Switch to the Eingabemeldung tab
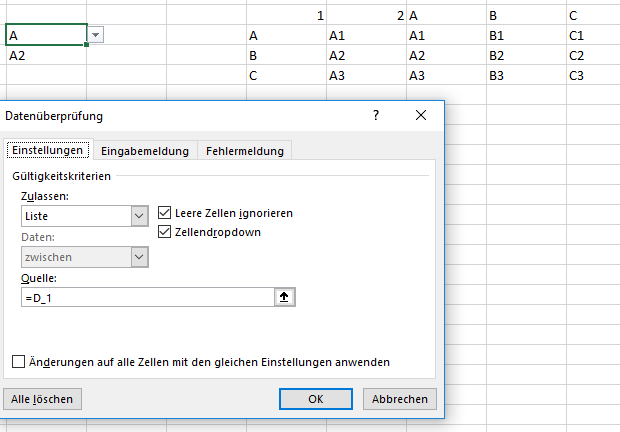 (x=145, y=151)
